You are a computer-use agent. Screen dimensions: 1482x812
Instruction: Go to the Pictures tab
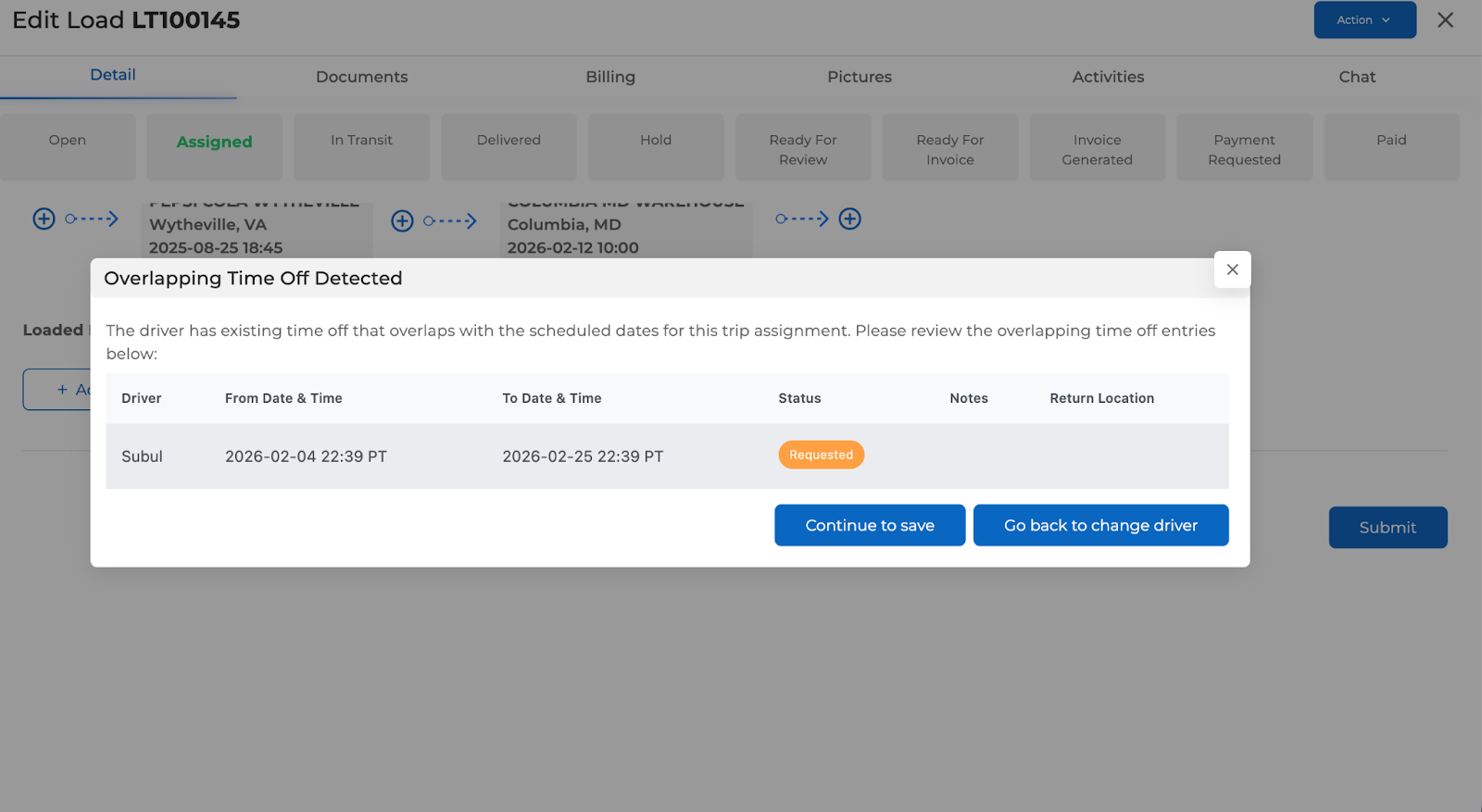(x=859, y=77)
